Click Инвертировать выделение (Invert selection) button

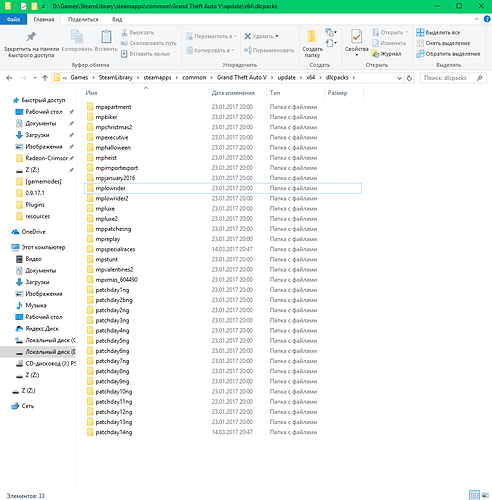pyautogui.click(x=448, y=54)
